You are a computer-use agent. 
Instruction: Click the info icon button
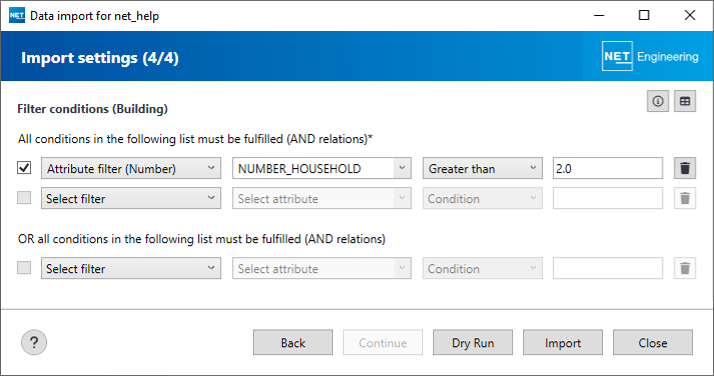point(658,101)
